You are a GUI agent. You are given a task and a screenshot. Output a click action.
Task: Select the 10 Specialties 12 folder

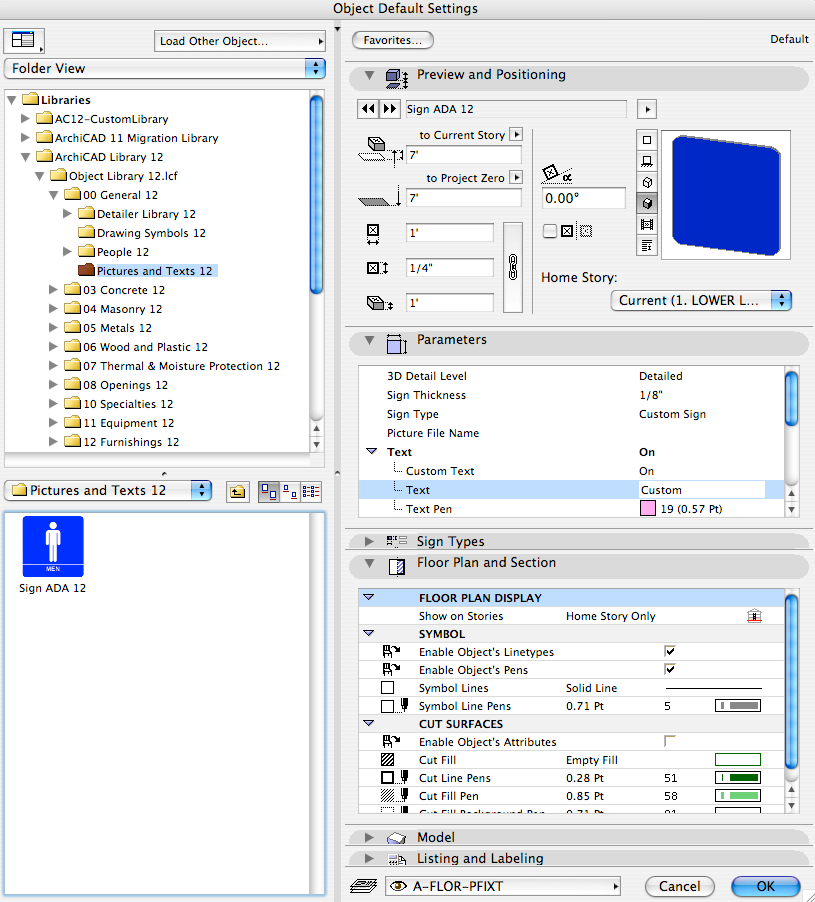[x=119, y=404]
